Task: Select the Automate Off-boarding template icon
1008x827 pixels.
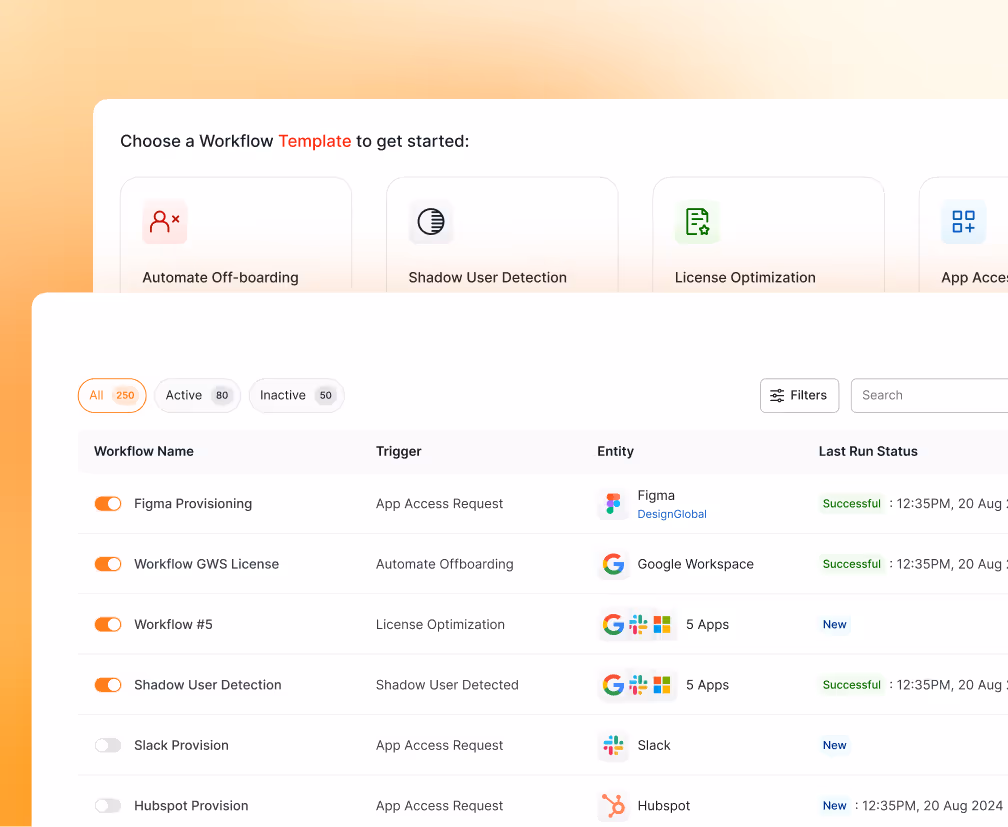Action: pyautogui.click(x=163, y=221)
